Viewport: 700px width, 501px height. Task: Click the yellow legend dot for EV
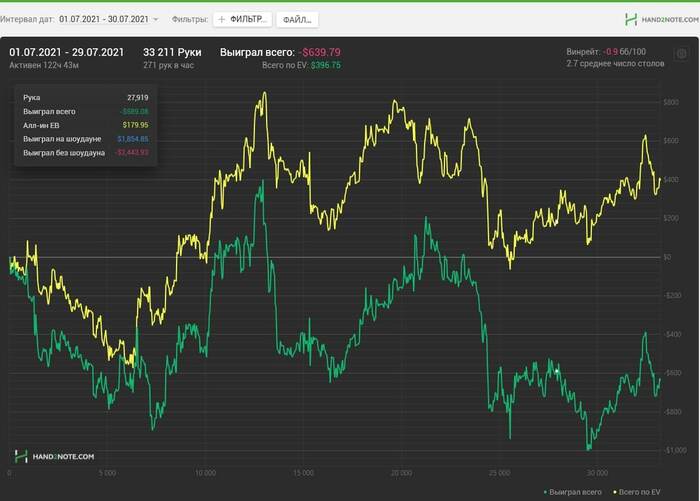(x=615, y=493)
